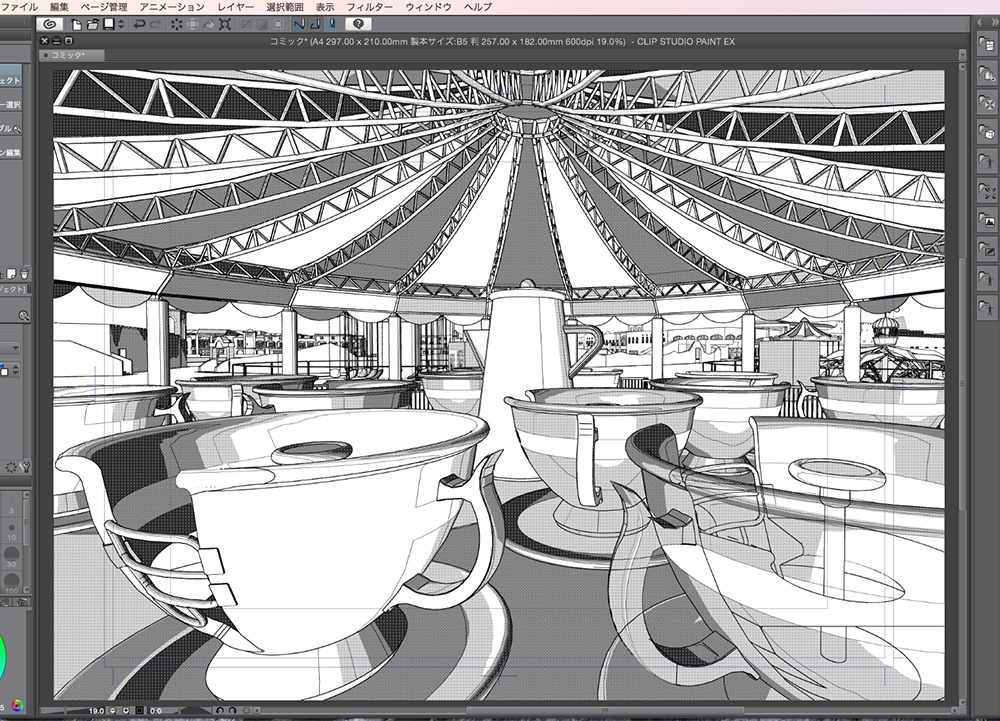1000x721 pixels.
Task: Open the ファイル menu
Action: 19,7
